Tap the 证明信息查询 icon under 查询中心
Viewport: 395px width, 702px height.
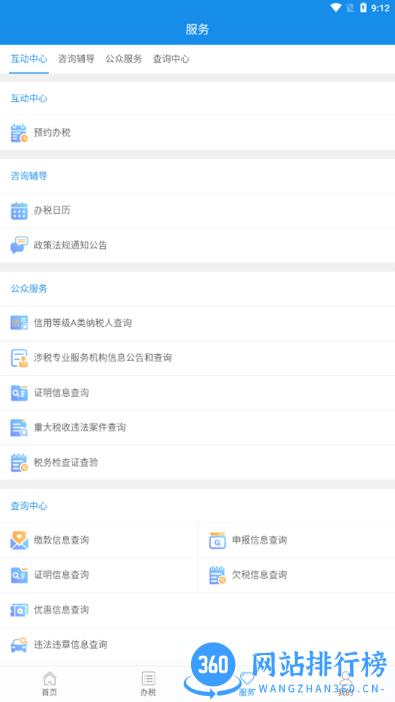coord(19,575)
